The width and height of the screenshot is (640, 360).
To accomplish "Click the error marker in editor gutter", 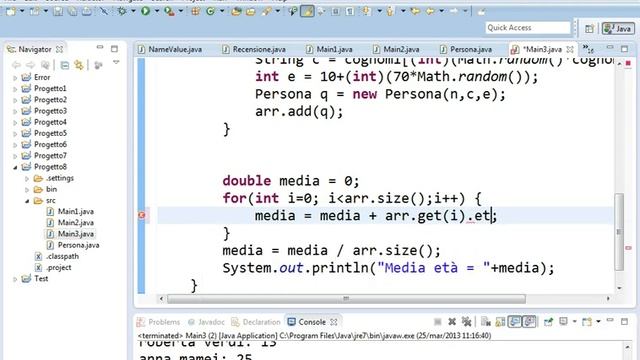I will [x=142, y=215].
